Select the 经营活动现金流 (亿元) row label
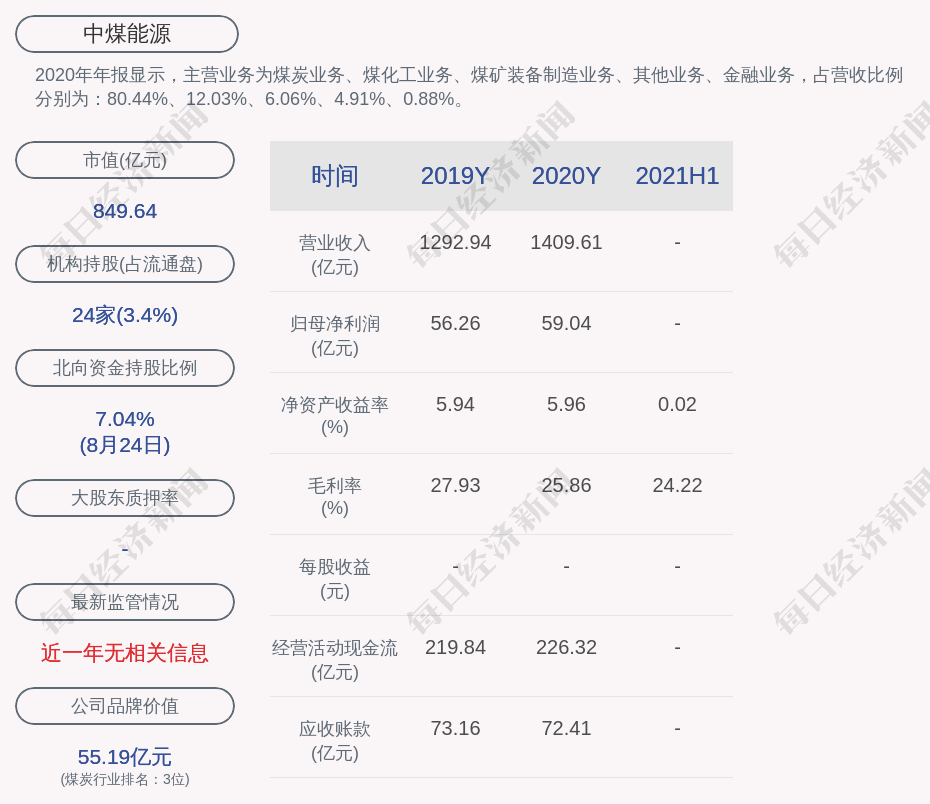930x804 pixels. pos(335,660)
